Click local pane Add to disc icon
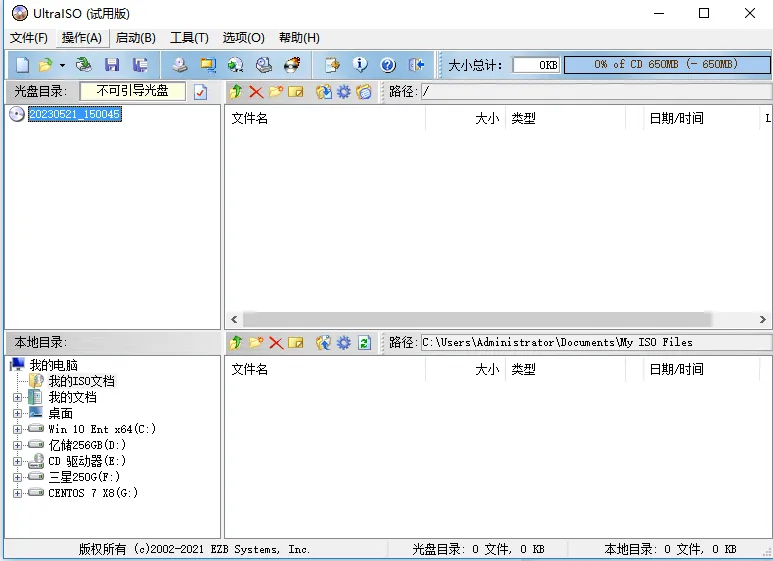The width and height of the screenshot is (773, 561). 323,343
